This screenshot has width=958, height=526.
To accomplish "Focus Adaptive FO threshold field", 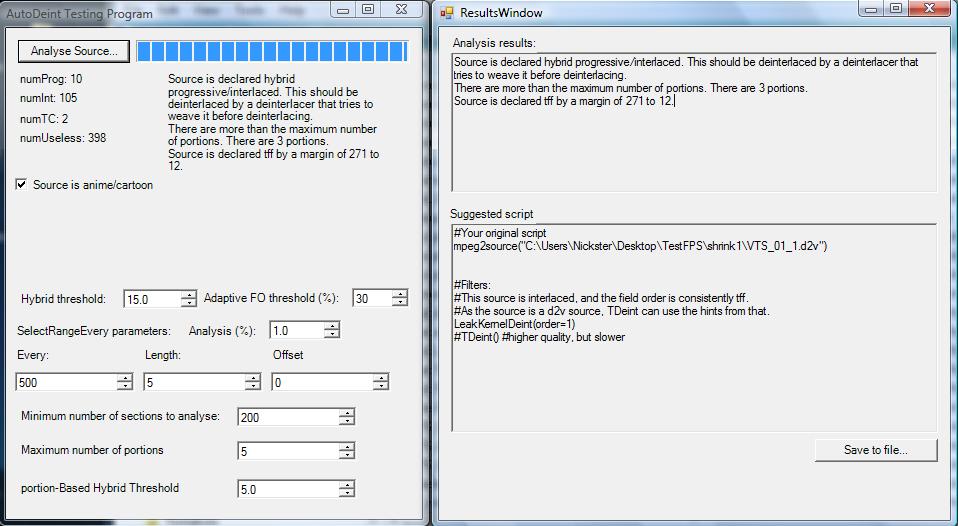I will tap(373, 298).
